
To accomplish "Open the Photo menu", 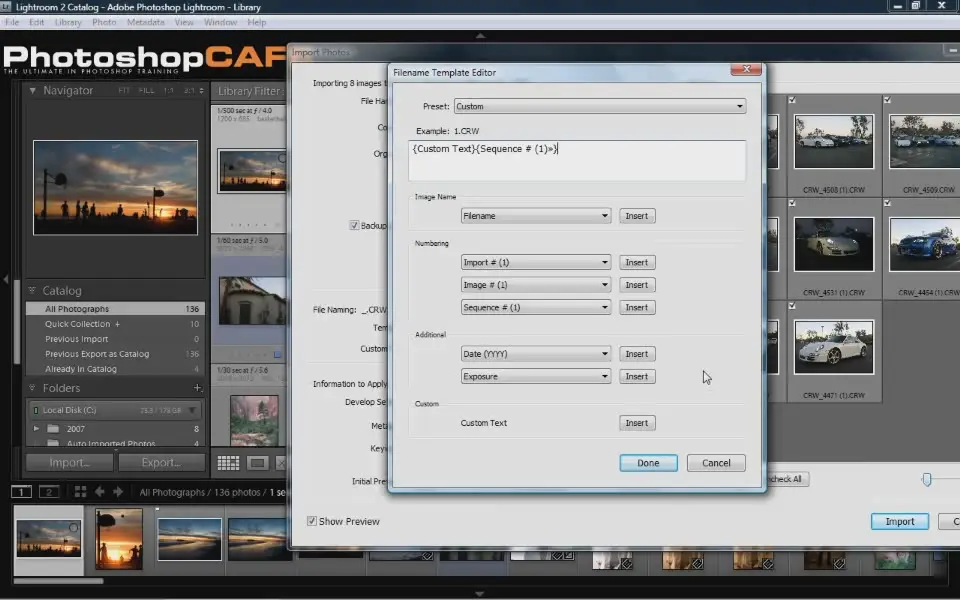I will [x=104, y=22].
